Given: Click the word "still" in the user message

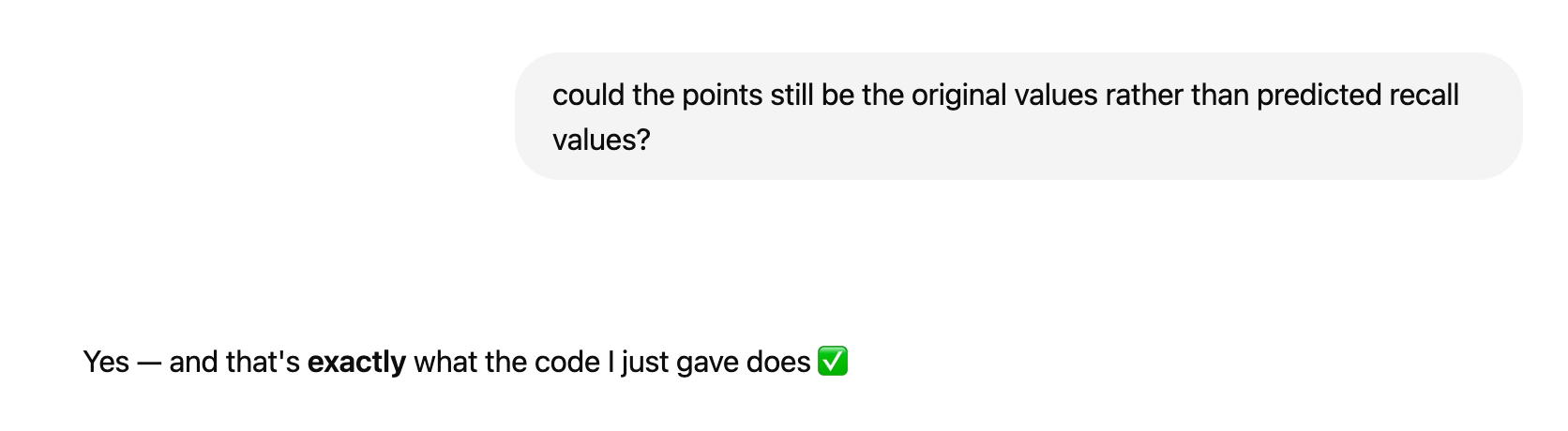Looking at the screenshot, I should (x=792, y=96).
